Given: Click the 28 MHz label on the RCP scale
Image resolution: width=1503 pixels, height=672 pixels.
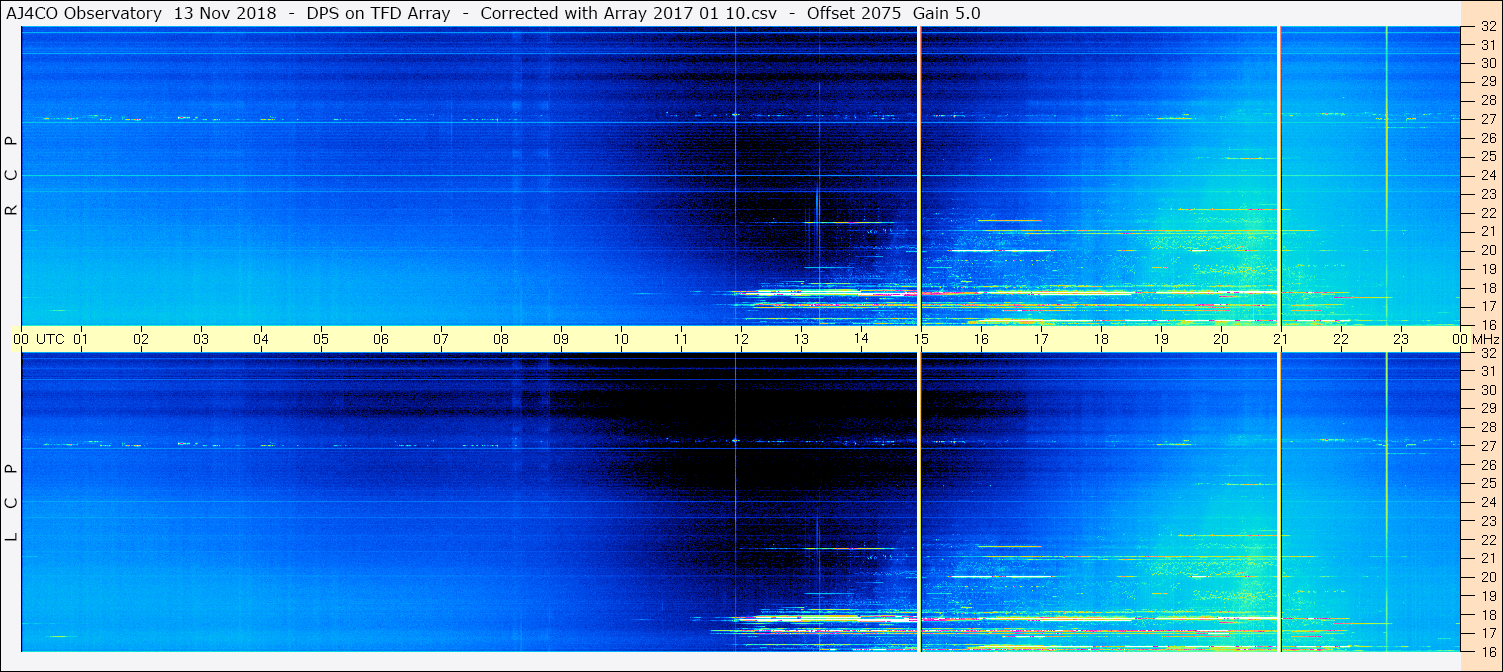Looking at the screenshot, I should 1488,100.
